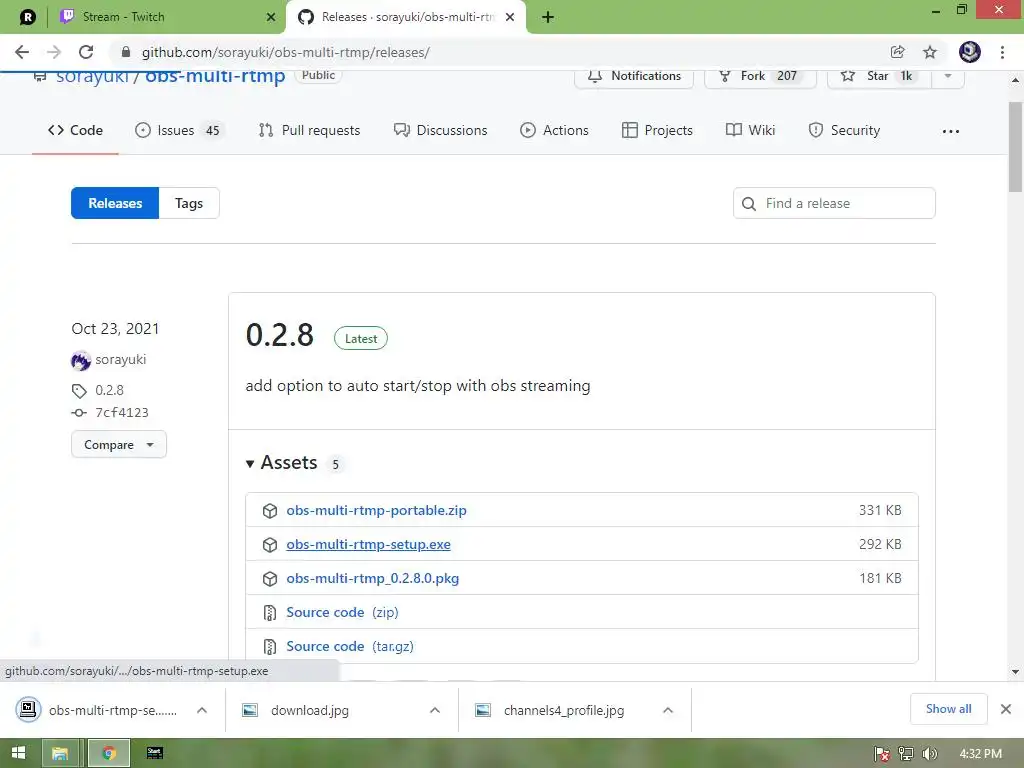
Task: Reload the page with refresh icon
Action: pyautogui.click(x=86, y=52)
